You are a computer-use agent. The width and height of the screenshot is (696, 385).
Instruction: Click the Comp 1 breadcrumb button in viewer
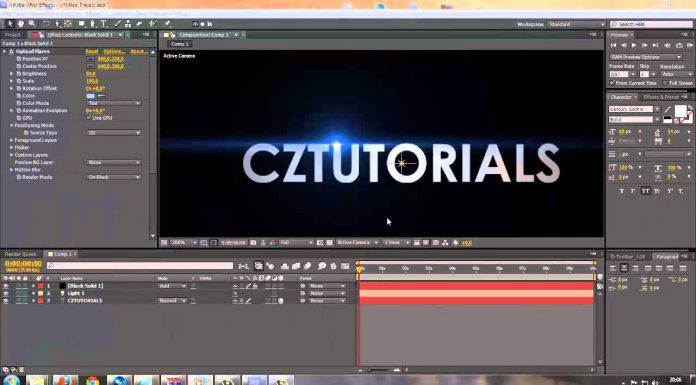(x=180, y=44)
